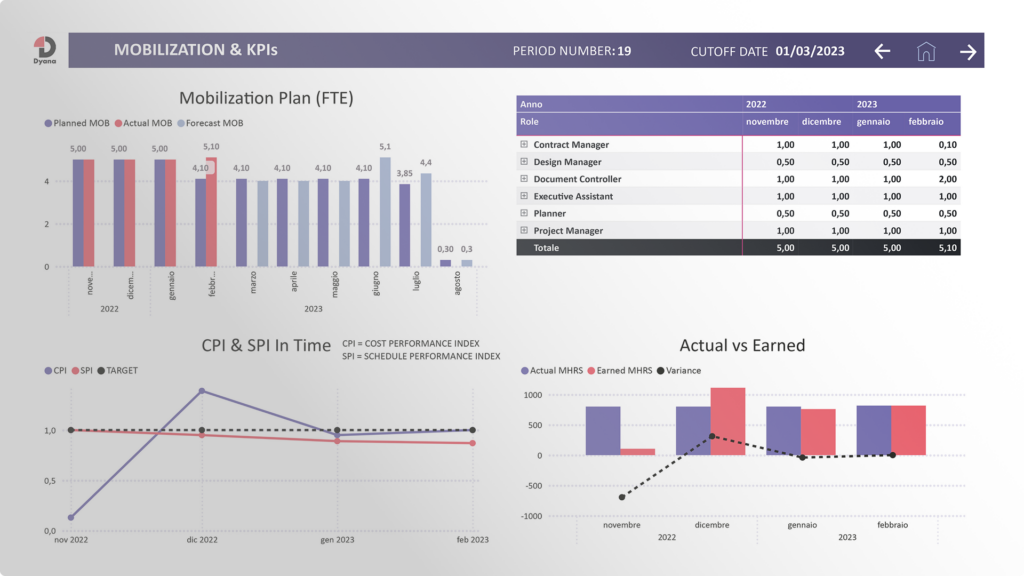Click the CPI & SPI In Time title
Viewport: 1024px width, 576px height.
266,345
